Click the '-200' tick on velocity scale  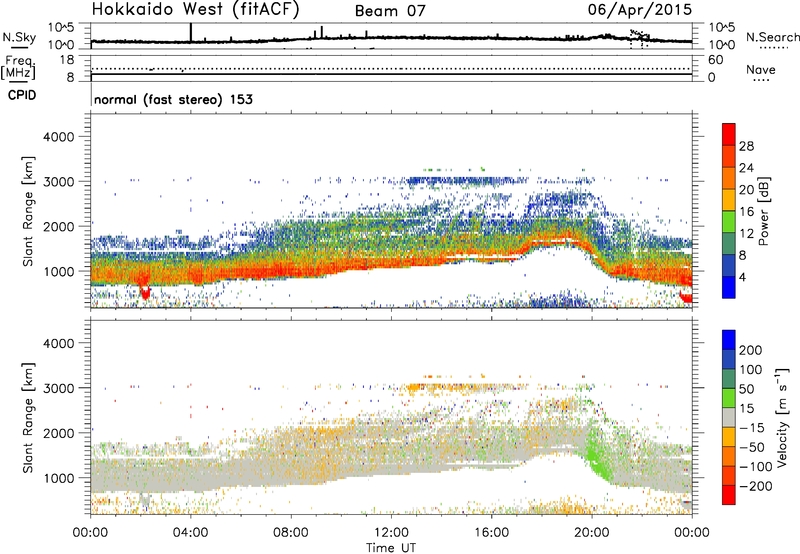pos(756,486)
